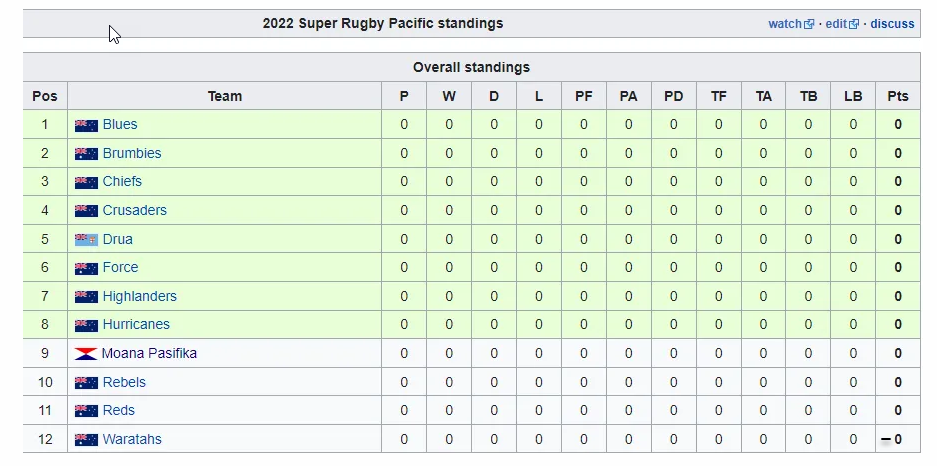
Task: Open the watch link
Action: [x=785, y=24]
